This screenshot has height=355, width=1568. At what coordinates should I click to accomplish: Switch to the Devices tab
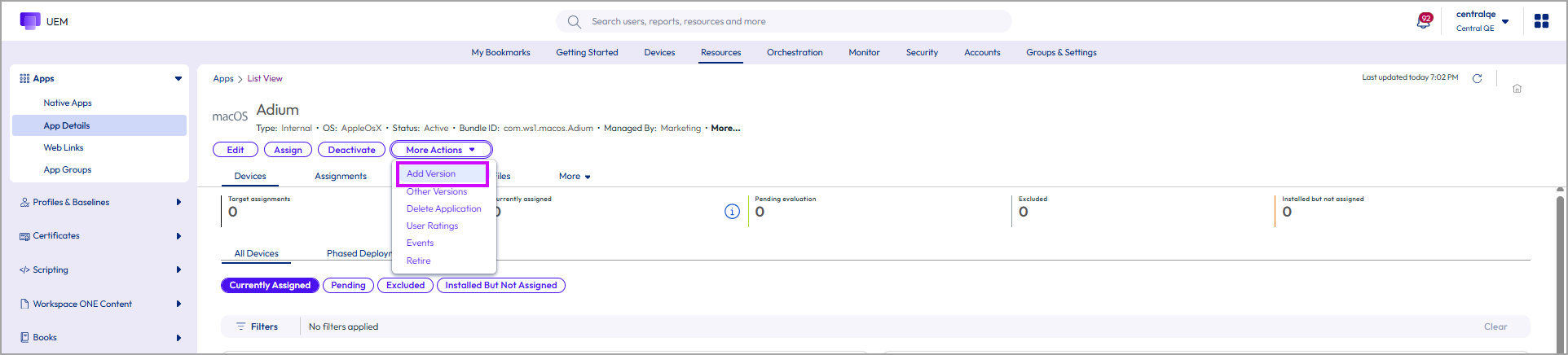click(250, 176)
